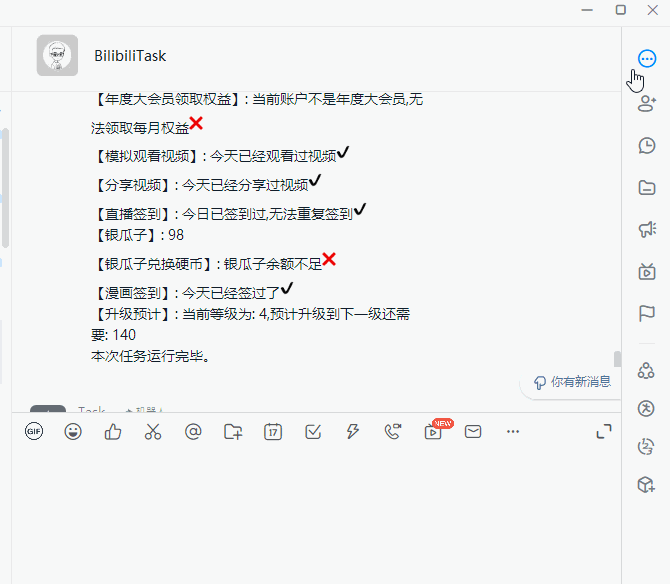Open the chat history clock icon
Image resolution: width=670 pixels, height=584 pixels.
point(646,145)
